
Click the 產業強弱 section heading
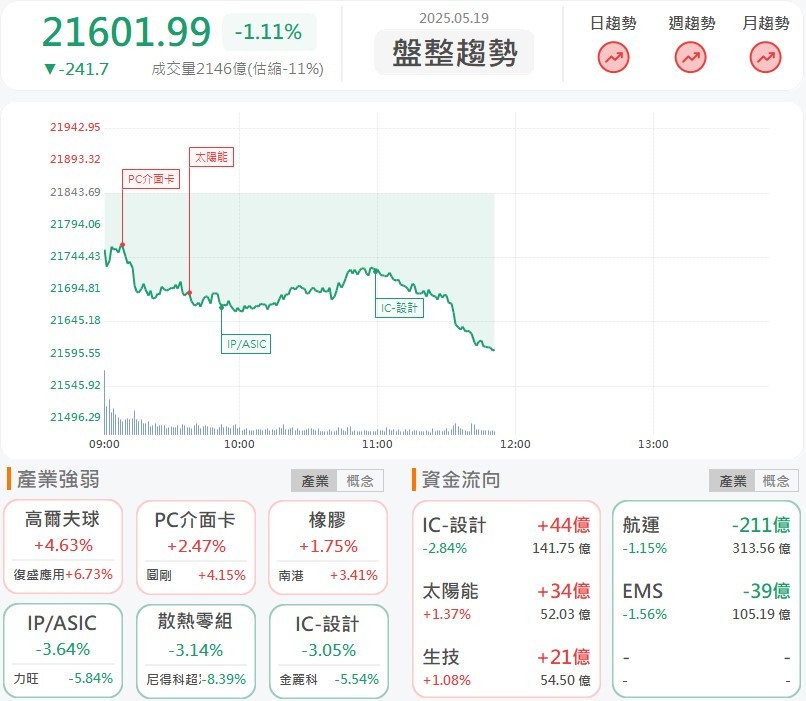pos(58,479)
